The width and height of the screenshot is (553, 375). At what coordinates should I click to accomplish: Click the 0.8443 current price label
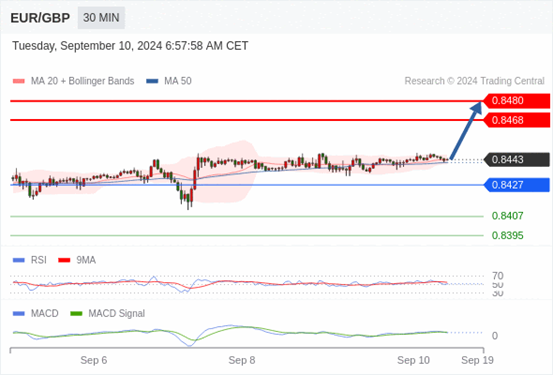click(x=517, y=159)
